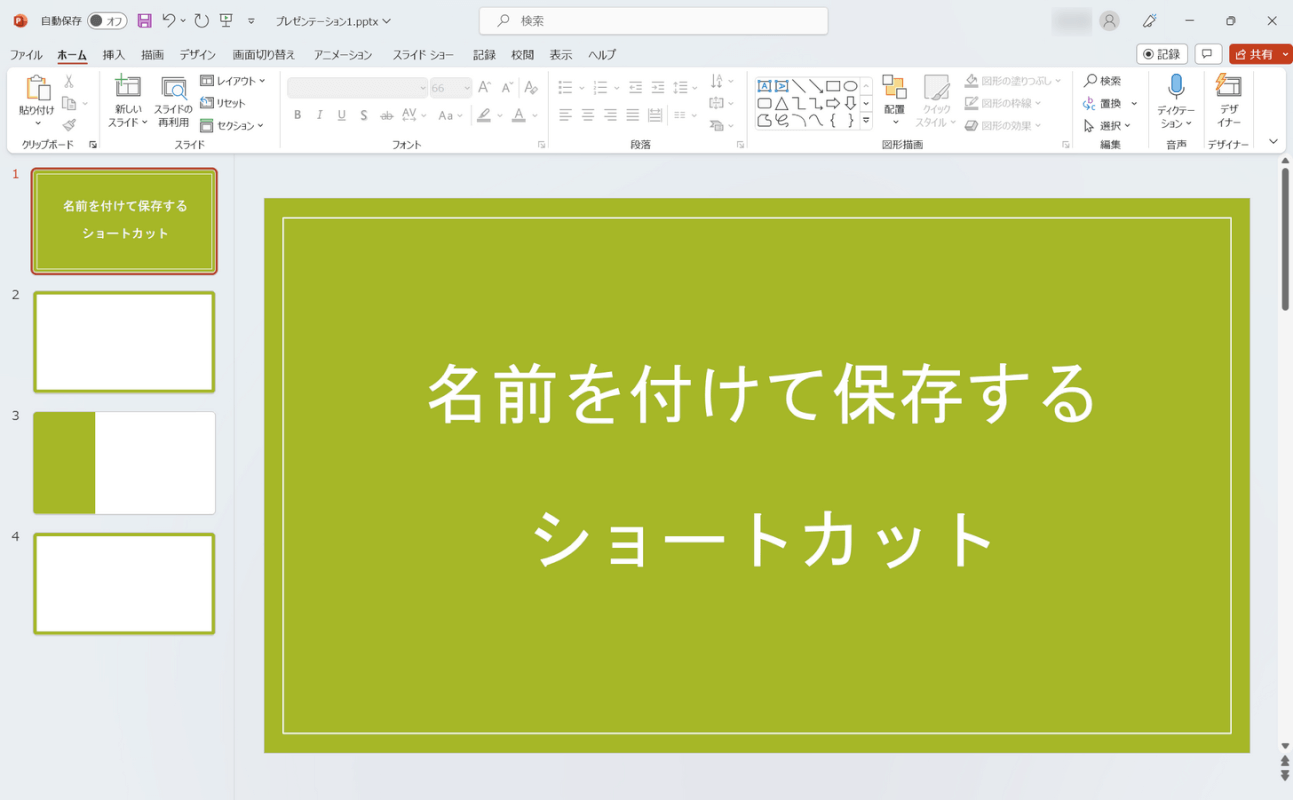This screenshot has height=800, width=1293.
Task: Click the Align Right paragraph icon
Action: (610, 116)
